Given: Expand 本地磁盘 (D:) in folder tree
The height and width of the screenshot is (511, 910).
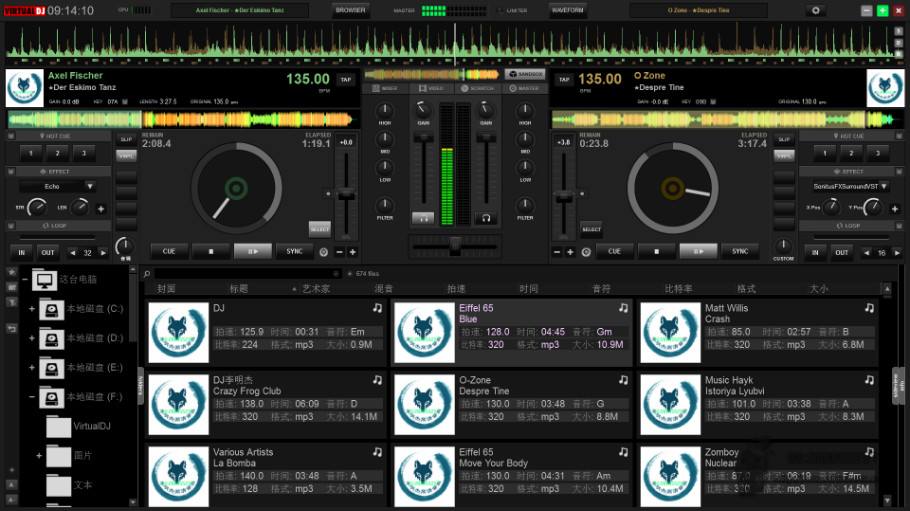Looking at the screenshot, I should (32, 339).
